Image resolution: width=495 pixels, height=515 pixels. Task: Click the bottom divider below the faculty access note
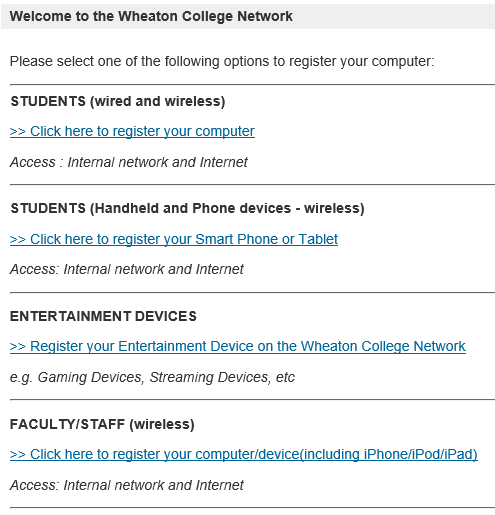click(x=252, y=508)
